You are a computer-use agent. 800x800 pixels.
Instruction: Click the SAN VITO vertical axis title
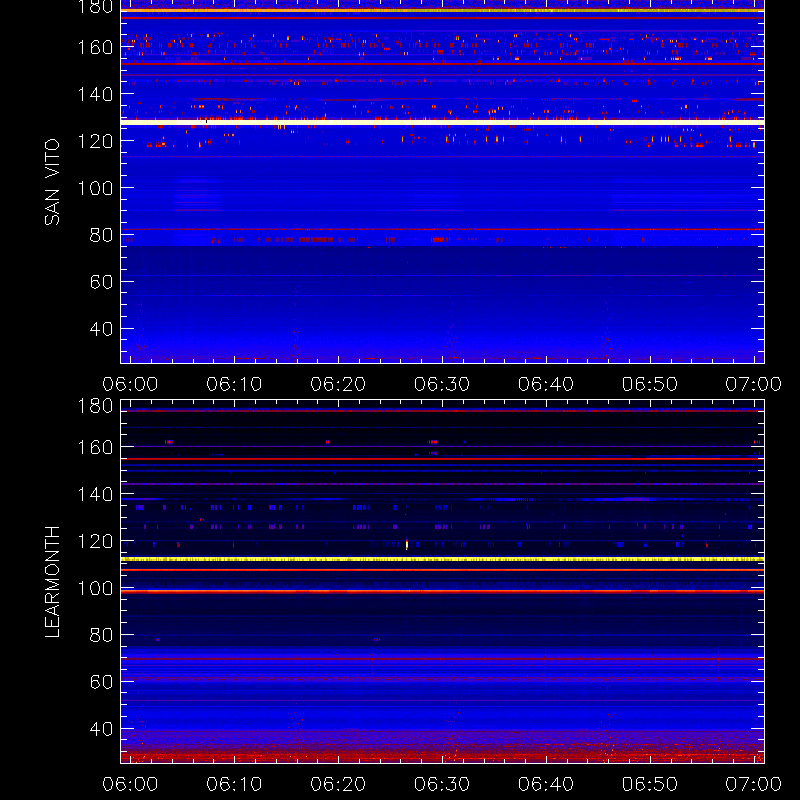pos(52,182)
